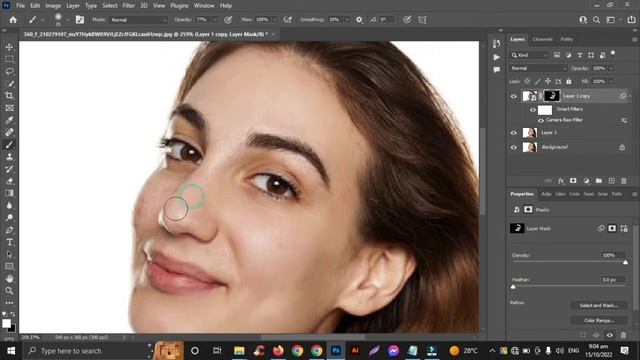
Task: Hide the Background layer
Action: (514, 147)
